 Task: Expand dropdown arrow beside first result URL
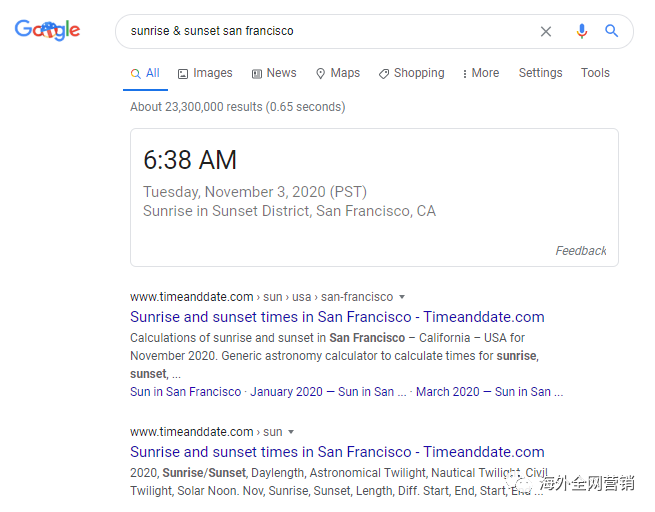(x=402, y=297)
